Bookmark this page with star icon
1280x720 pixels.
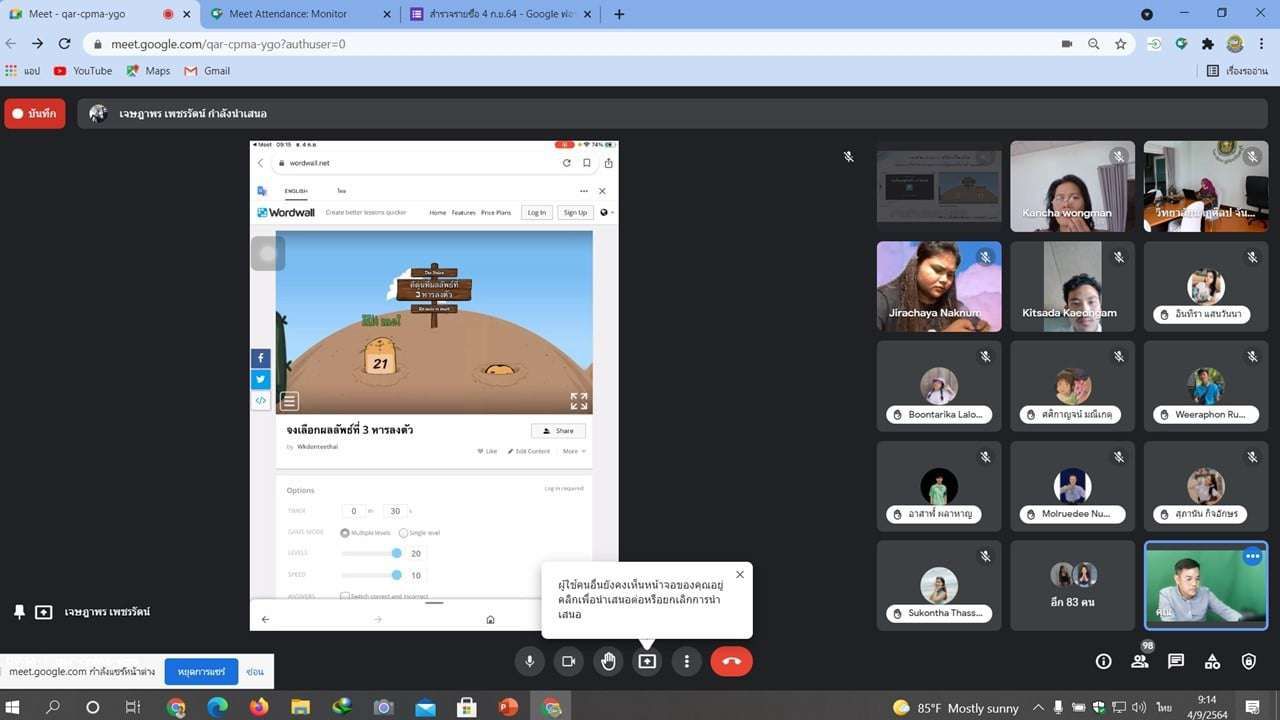click(1121, 44)
